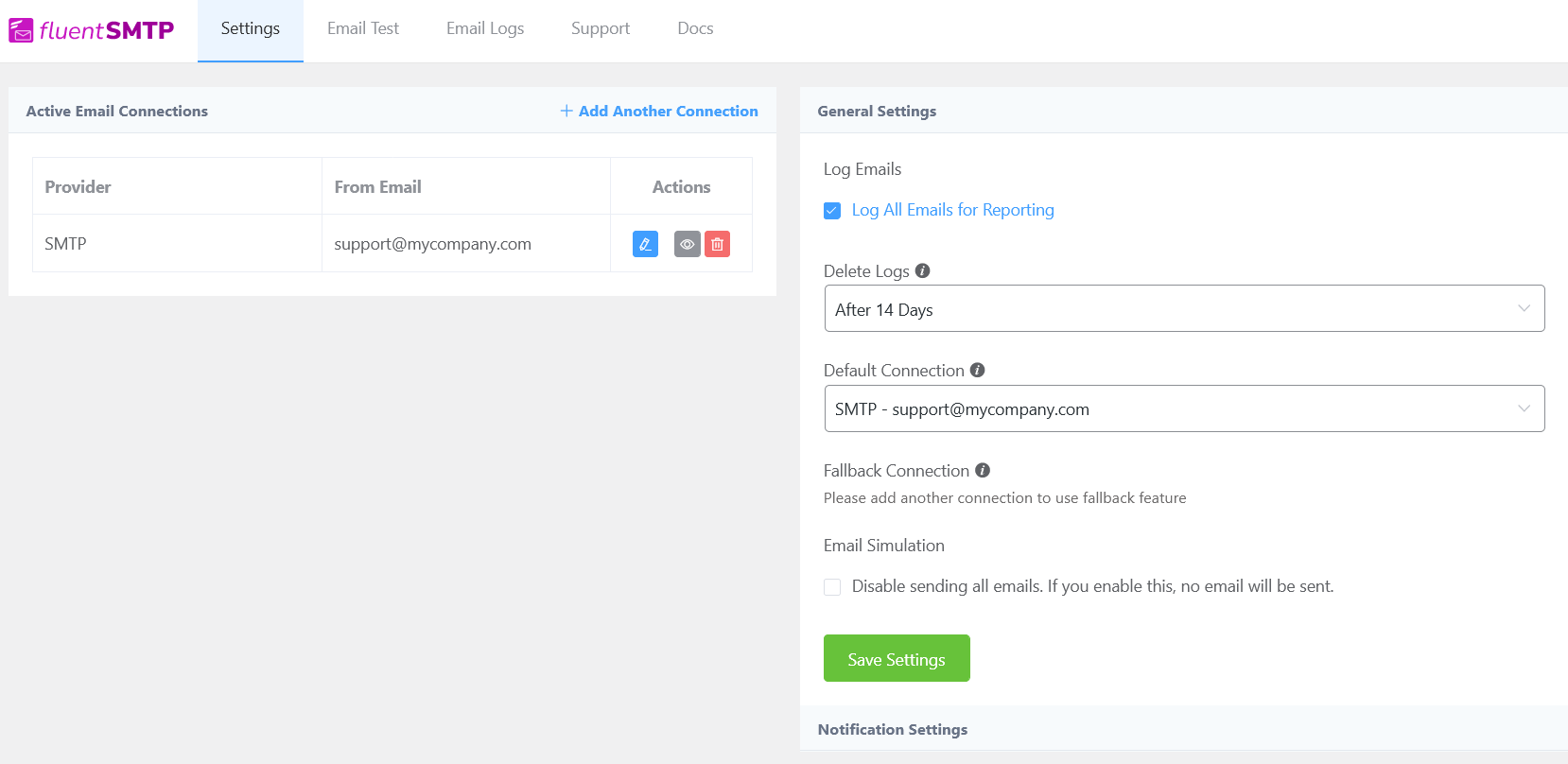The image size is (1568, 764).
Task: Click the Email Simulation label
Action: (x=883, y=545)
